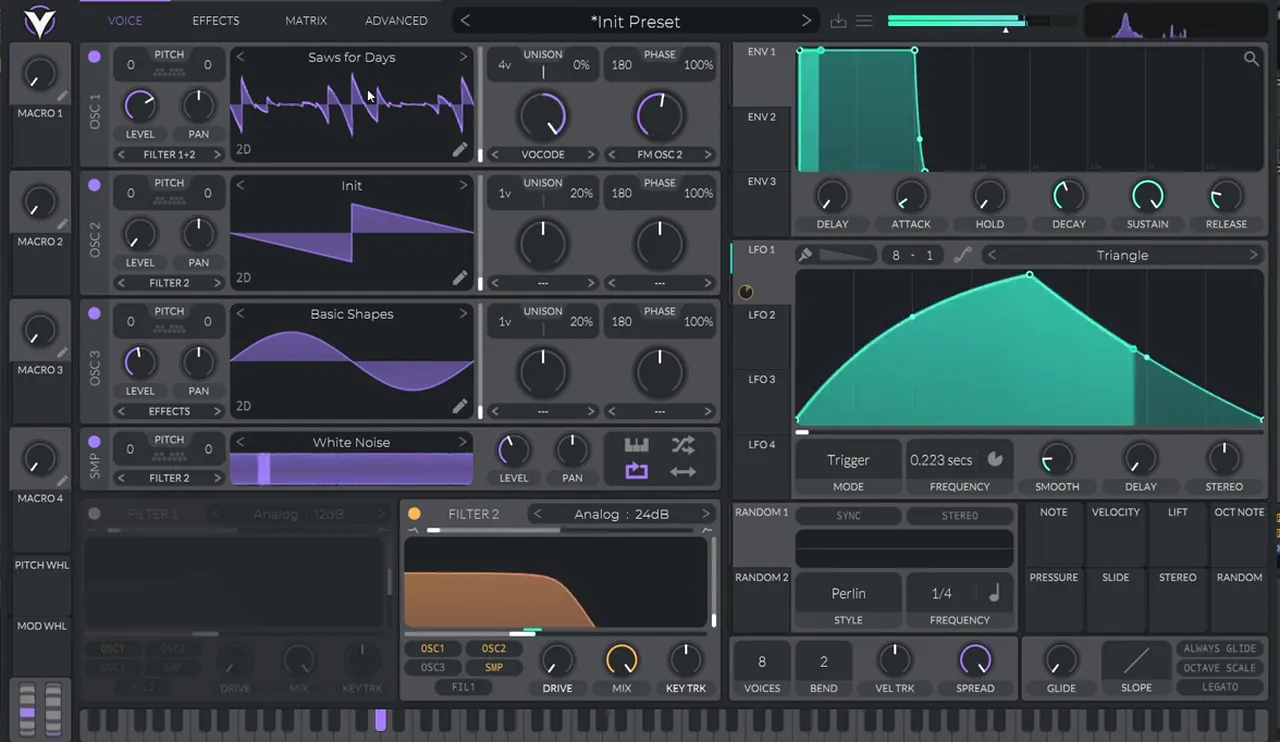Toggle the ALWAYS GLIDE option
Image resolution: width=1280 pixels, height=742 pixels.
[x=1220, y=649]
